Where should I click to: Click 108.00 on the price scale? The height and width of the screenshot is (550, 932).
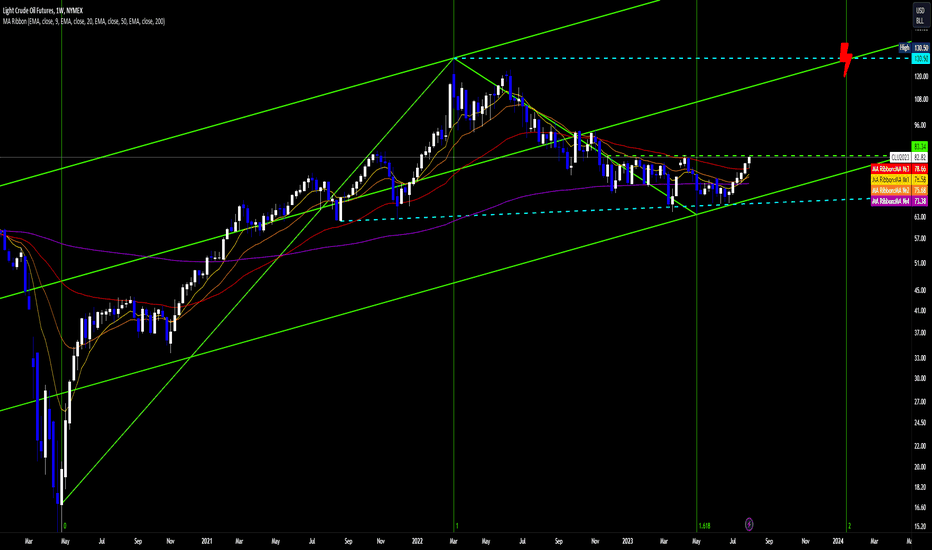[921, 100]
